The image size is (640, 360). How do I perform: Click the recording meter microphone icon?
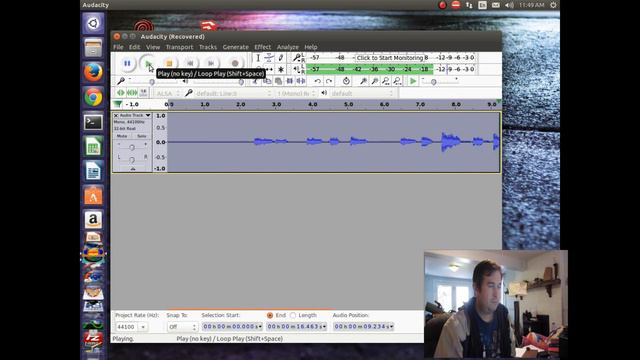(x=297, y=58)
